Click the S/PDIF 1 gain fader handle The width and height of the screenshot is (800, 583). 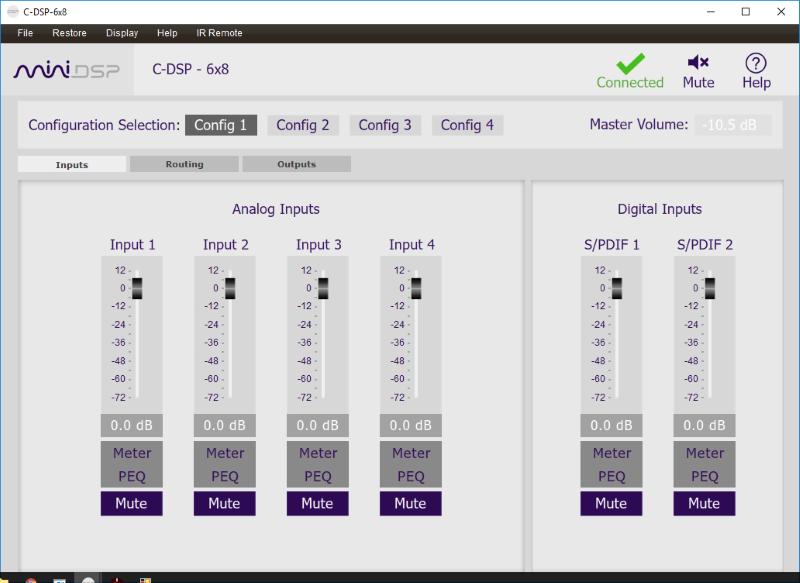tap(617, 288)
